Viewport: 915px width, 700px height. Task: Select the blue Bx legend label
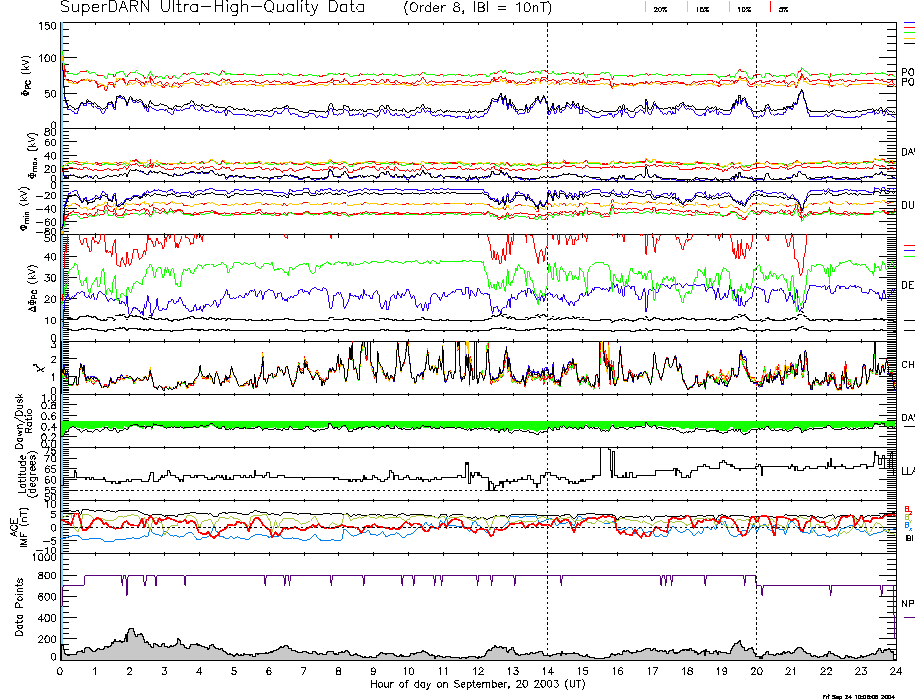[x=907, y=526]
